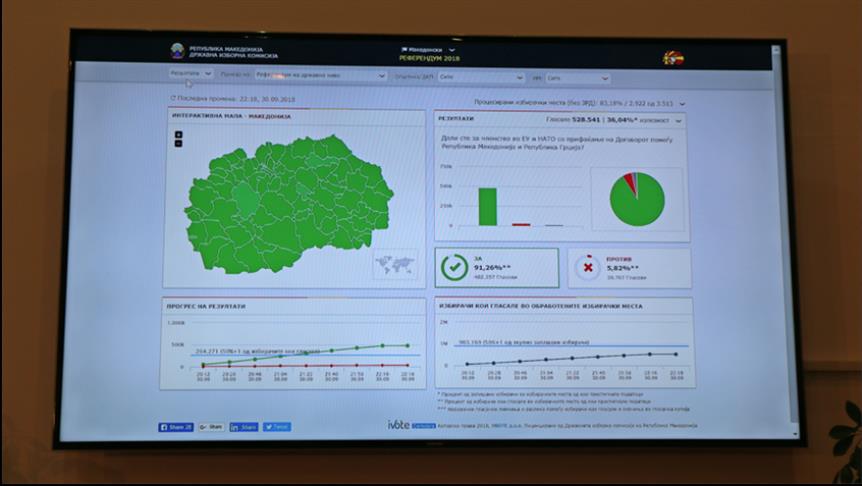Click the tall green bar in results chart
Screen dimensions: 862x486
click(x=487, y=207)
